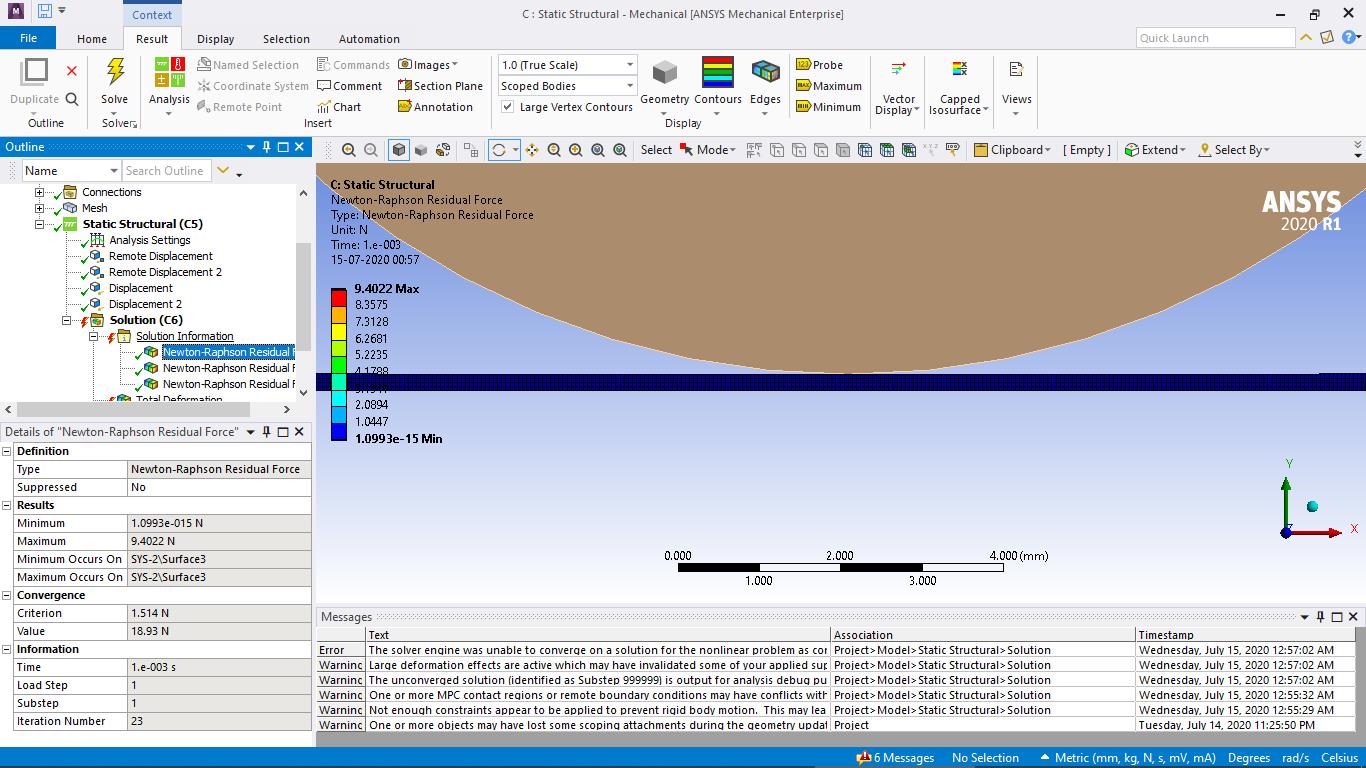Click the 6 Messages status bar entry
The image size is (1366, 768).
[x=896, y=758]
